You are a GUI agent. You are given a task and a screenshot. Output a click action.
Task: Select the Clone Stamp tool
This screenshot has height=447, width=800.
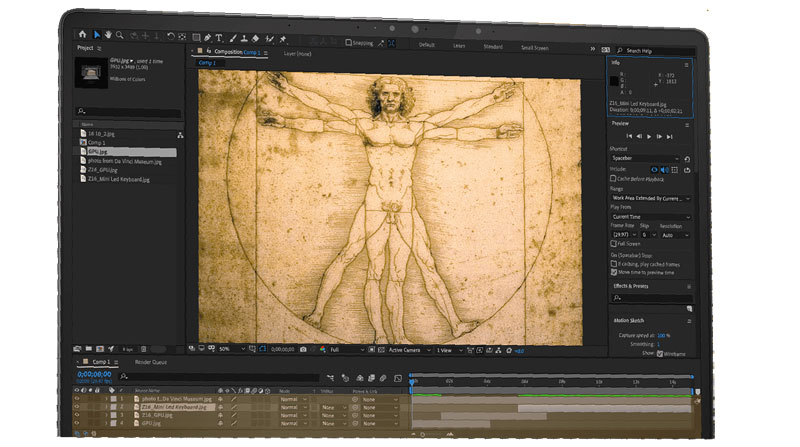pos(244,38)
